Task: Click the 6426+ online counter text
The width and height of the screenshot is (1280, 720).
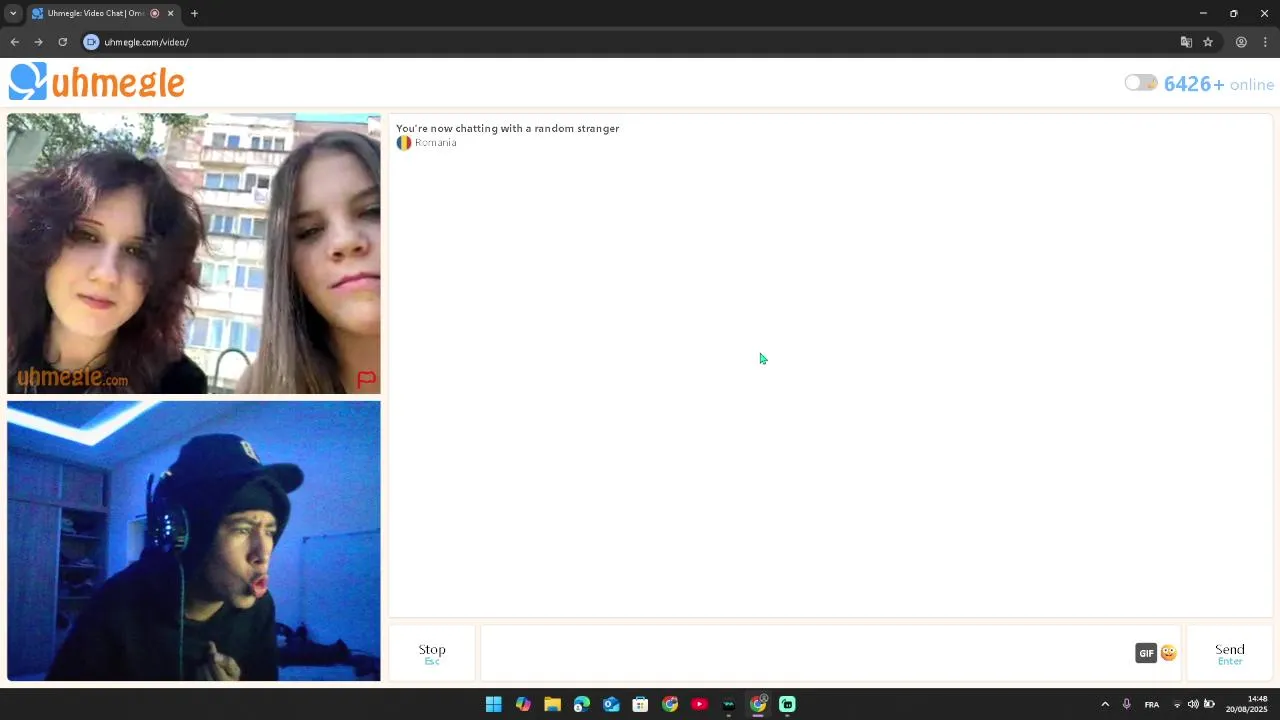Action: coord(1219,84)
